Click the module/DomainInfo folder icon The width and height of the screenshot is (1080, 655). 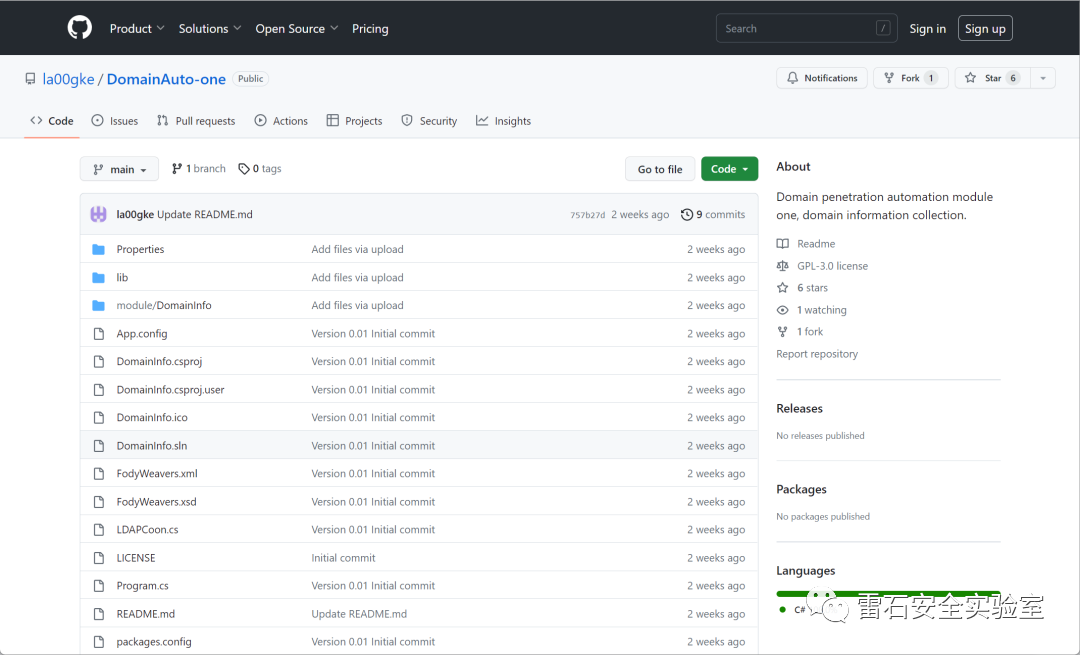[98, 305]
